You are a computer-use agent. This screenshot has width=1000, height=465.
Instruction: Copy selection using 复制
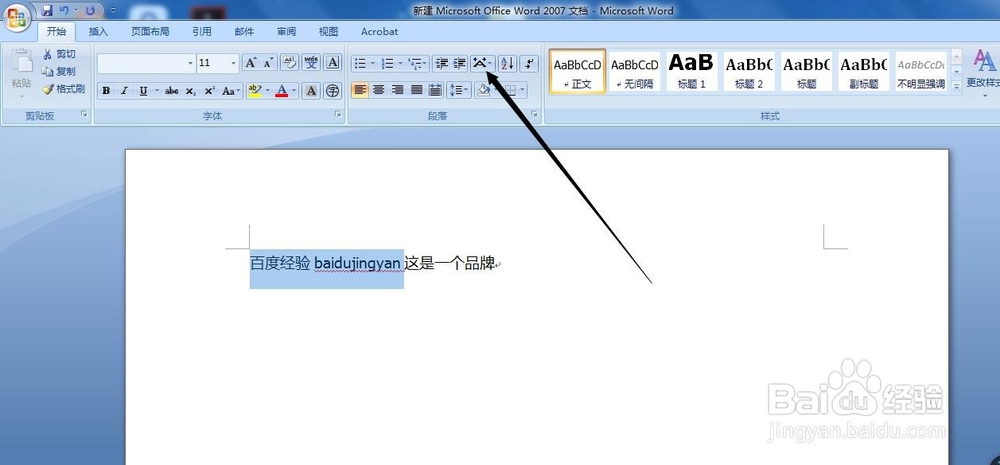pos(59,71)
